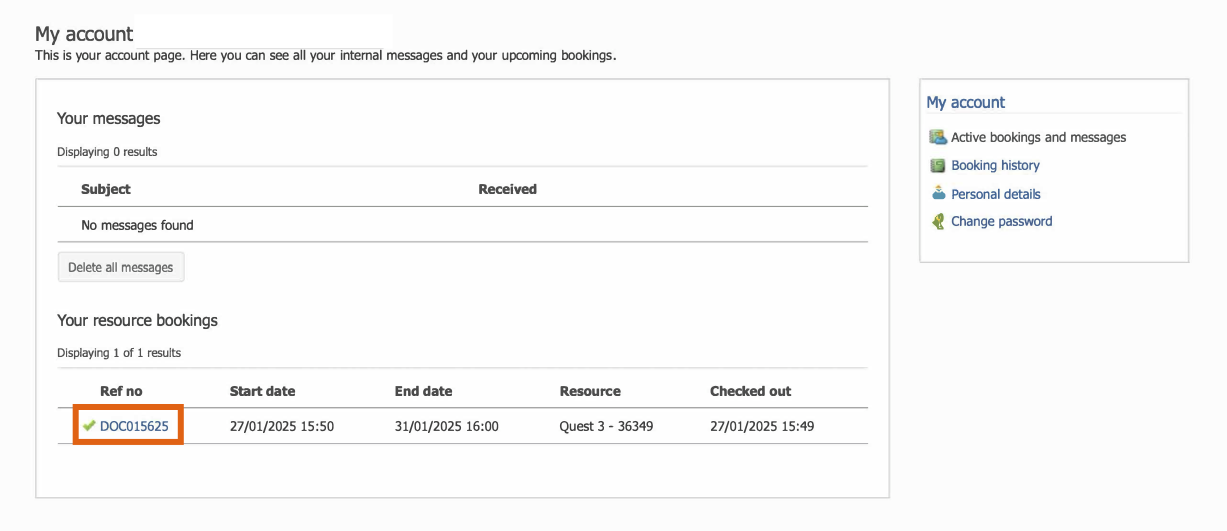Open the Booking history link

[995, 165]
